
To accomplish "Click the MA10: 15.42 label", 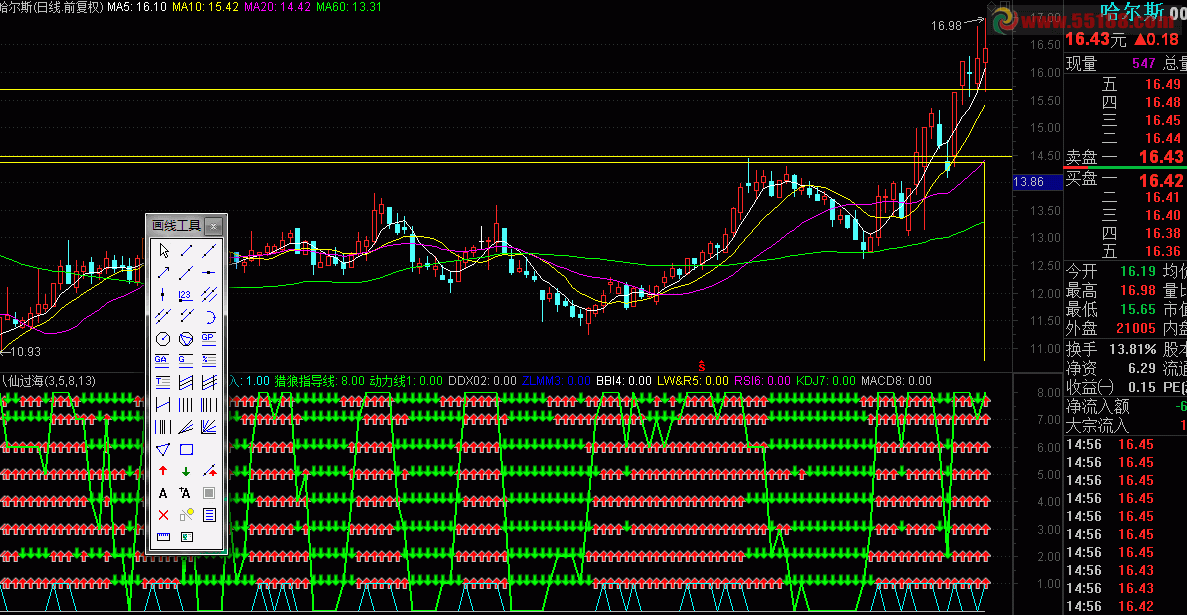I will click(206, 7).
